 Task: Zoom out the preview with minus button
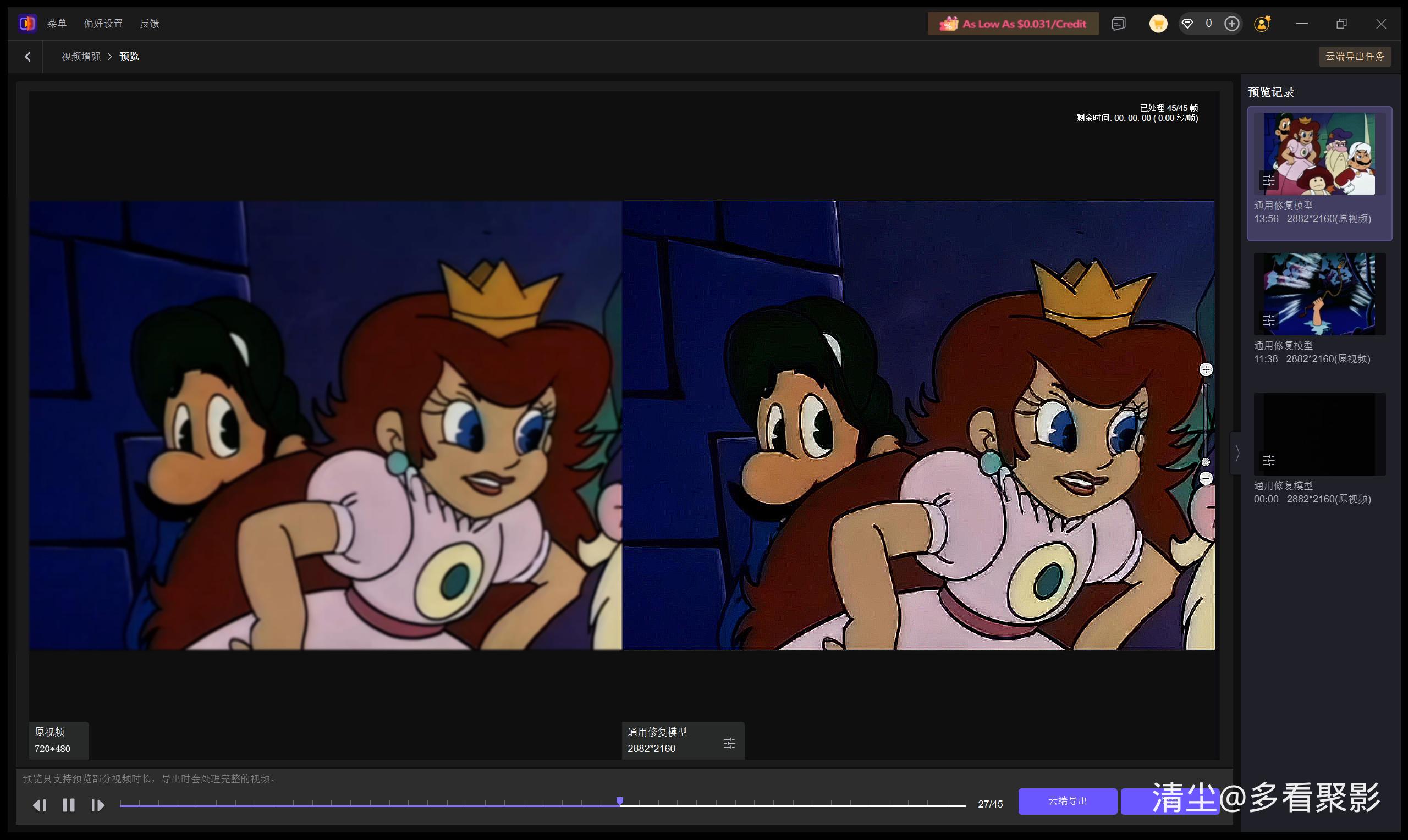click(1206, 478)
